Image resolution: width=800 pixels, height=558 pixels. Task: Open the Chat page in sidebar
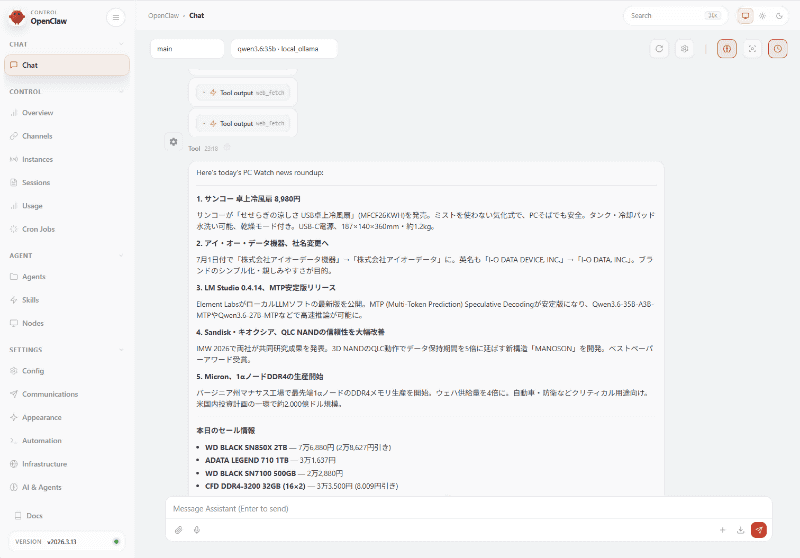pyautogui.click(x=67, y=65)
